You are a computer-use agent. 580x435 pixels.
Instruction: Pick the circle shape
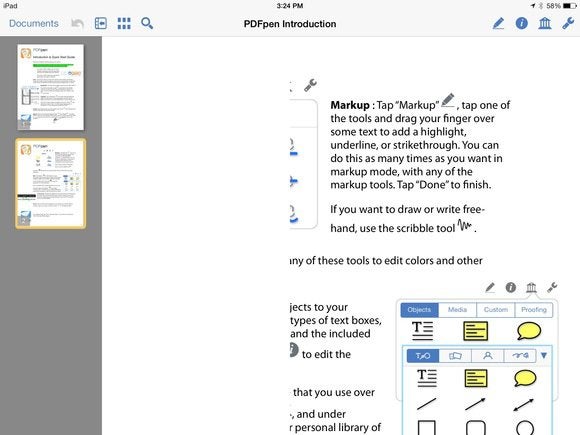525,428
